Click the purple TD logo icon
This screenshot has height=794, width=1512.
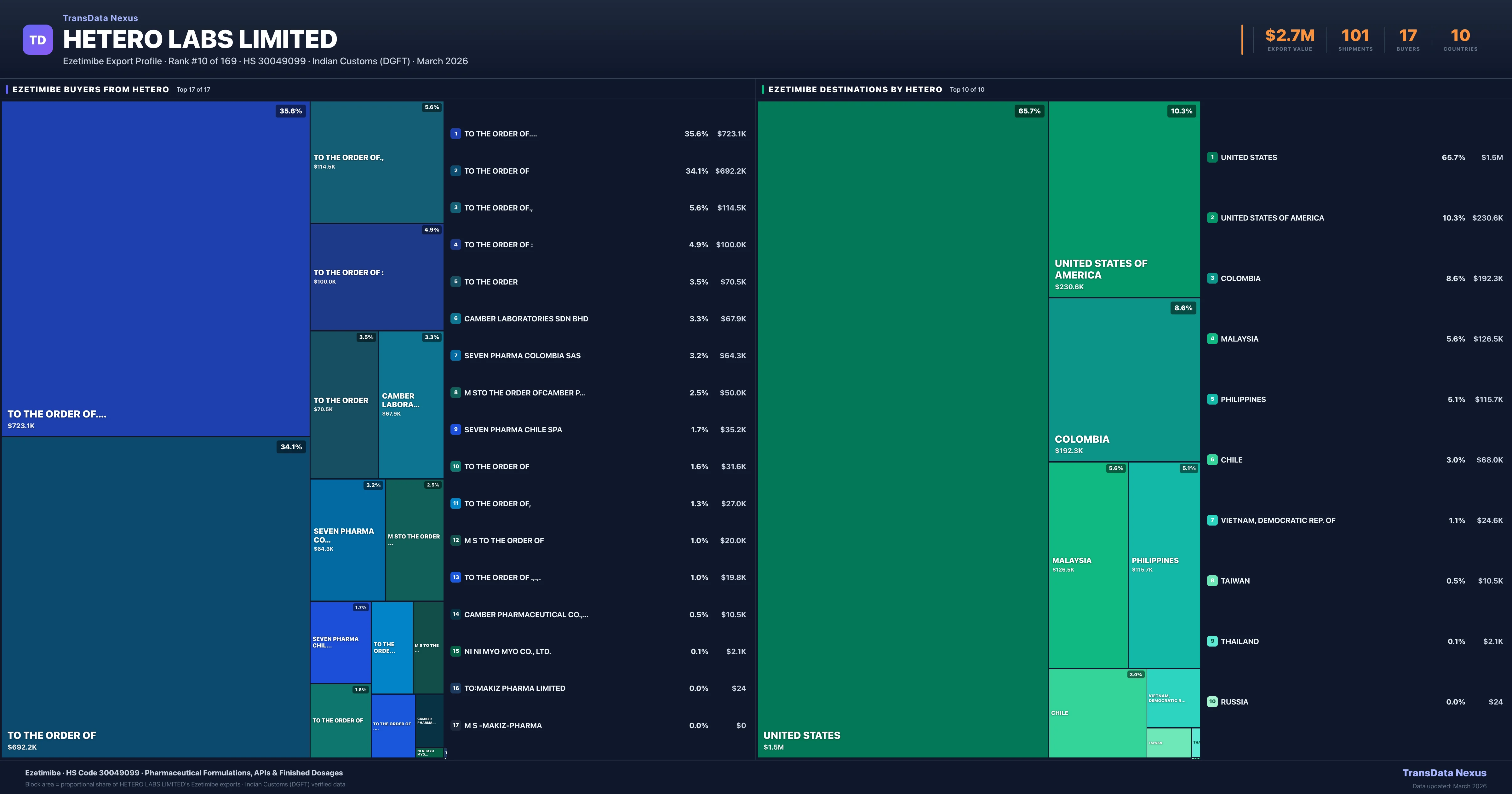pyautogui.click(x=37, y=40)
